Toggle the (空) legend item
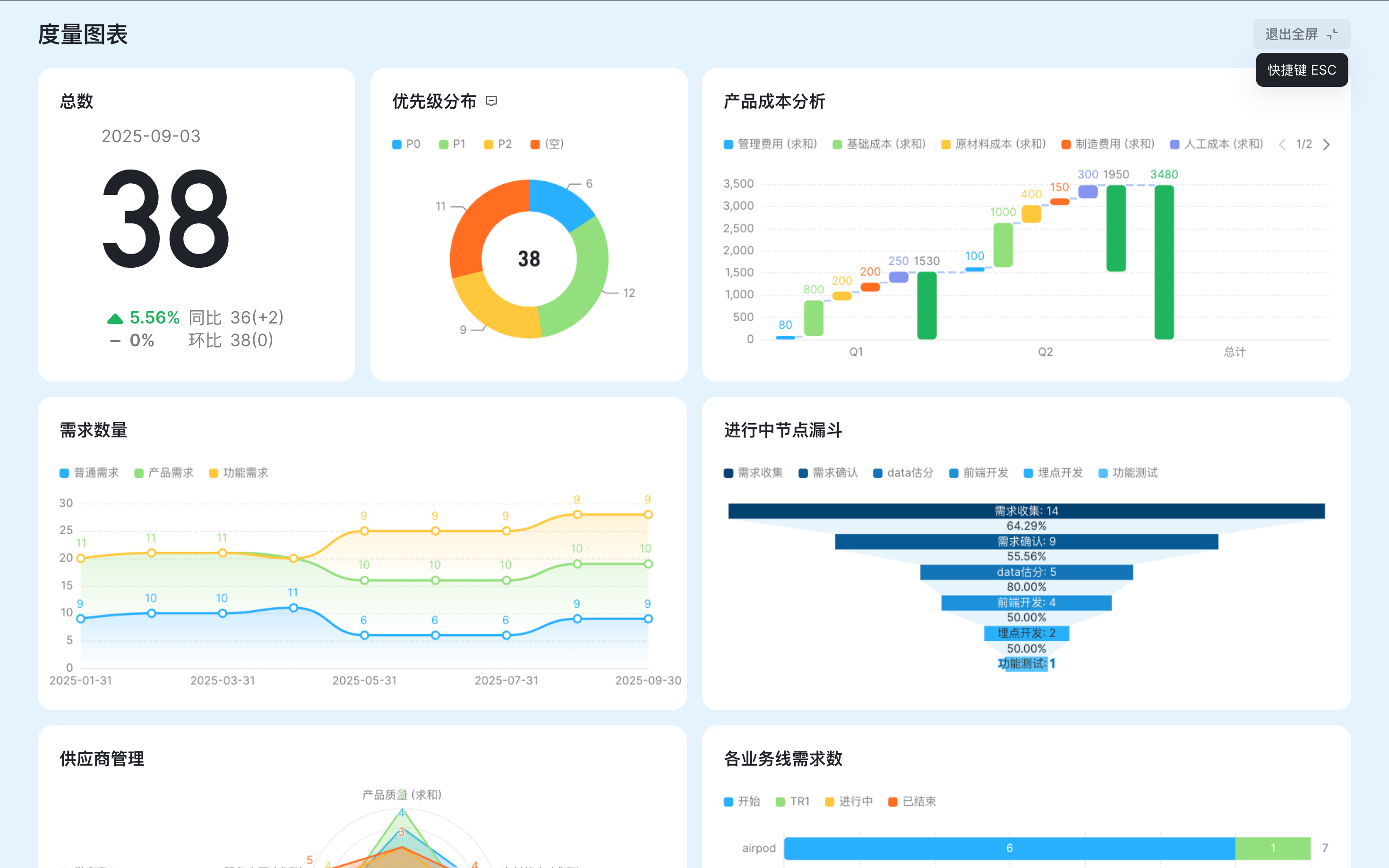 [x=547, y=144]
